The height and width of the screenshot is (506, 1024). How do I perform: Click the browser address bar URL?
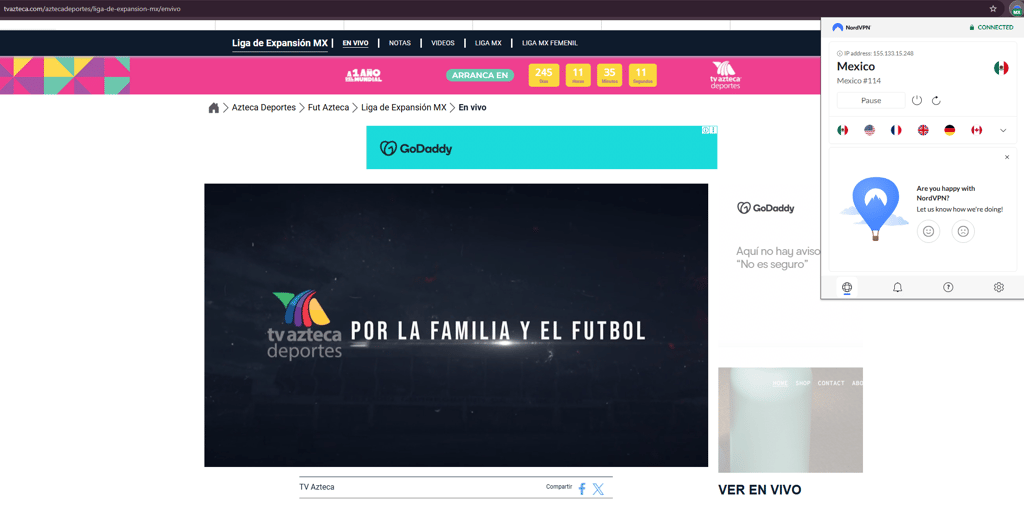92,9
